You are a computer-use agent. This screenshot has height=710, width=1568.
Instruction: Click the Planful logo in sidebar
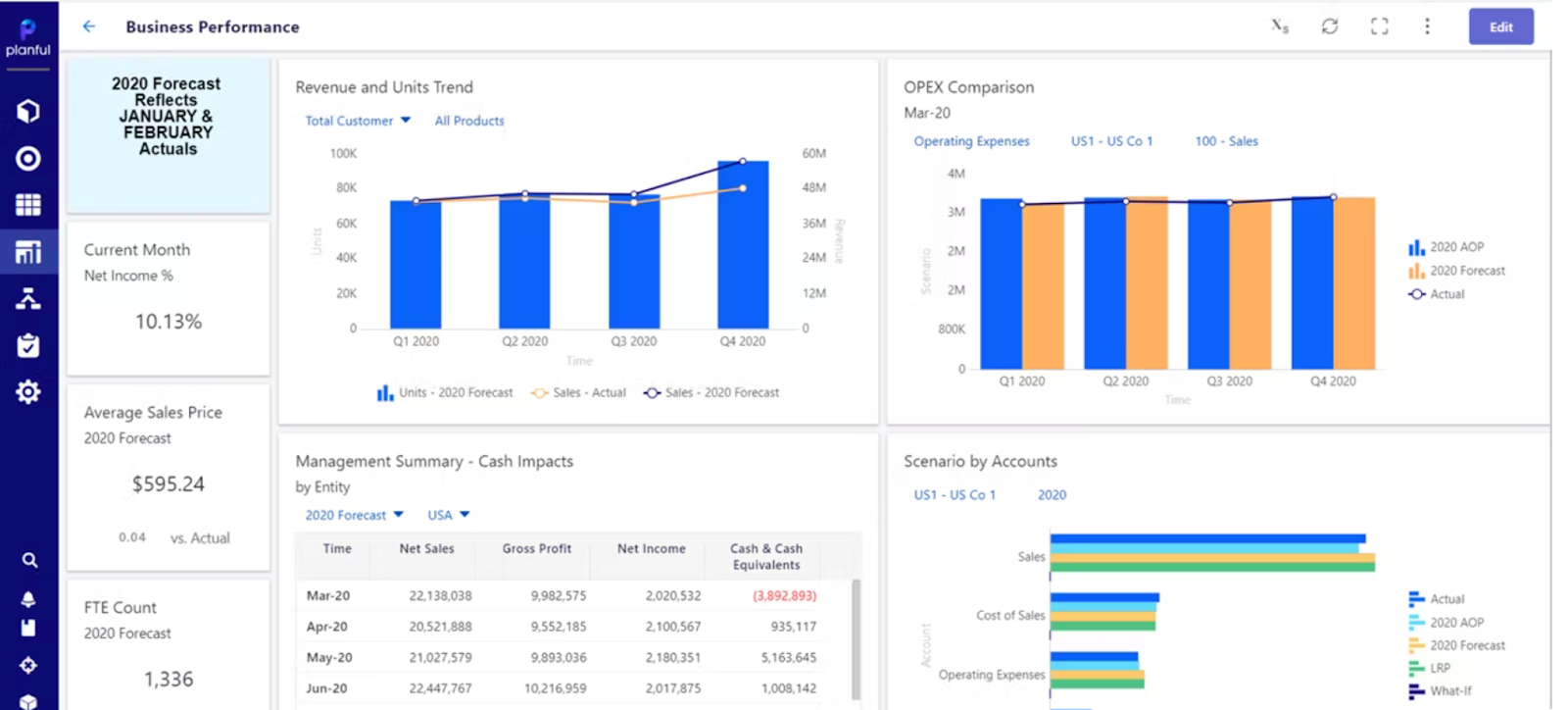pyautogui.click(x=27, y=37)
